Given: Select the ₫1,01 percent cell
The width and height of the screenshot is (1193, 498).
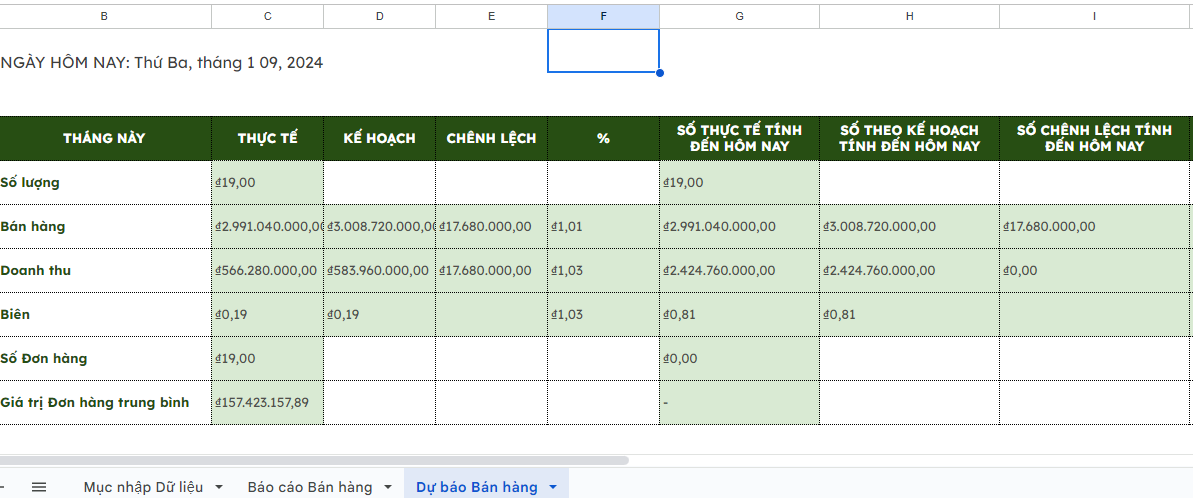Looking at the screenshot, I should 603,227.
